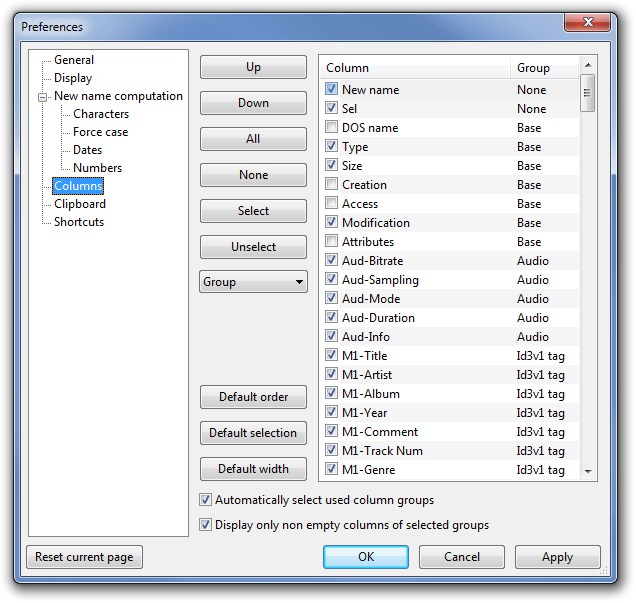The width and height of the screenshot is (636, 603).
Task: Click the Group list header
Action: (544, 67)
